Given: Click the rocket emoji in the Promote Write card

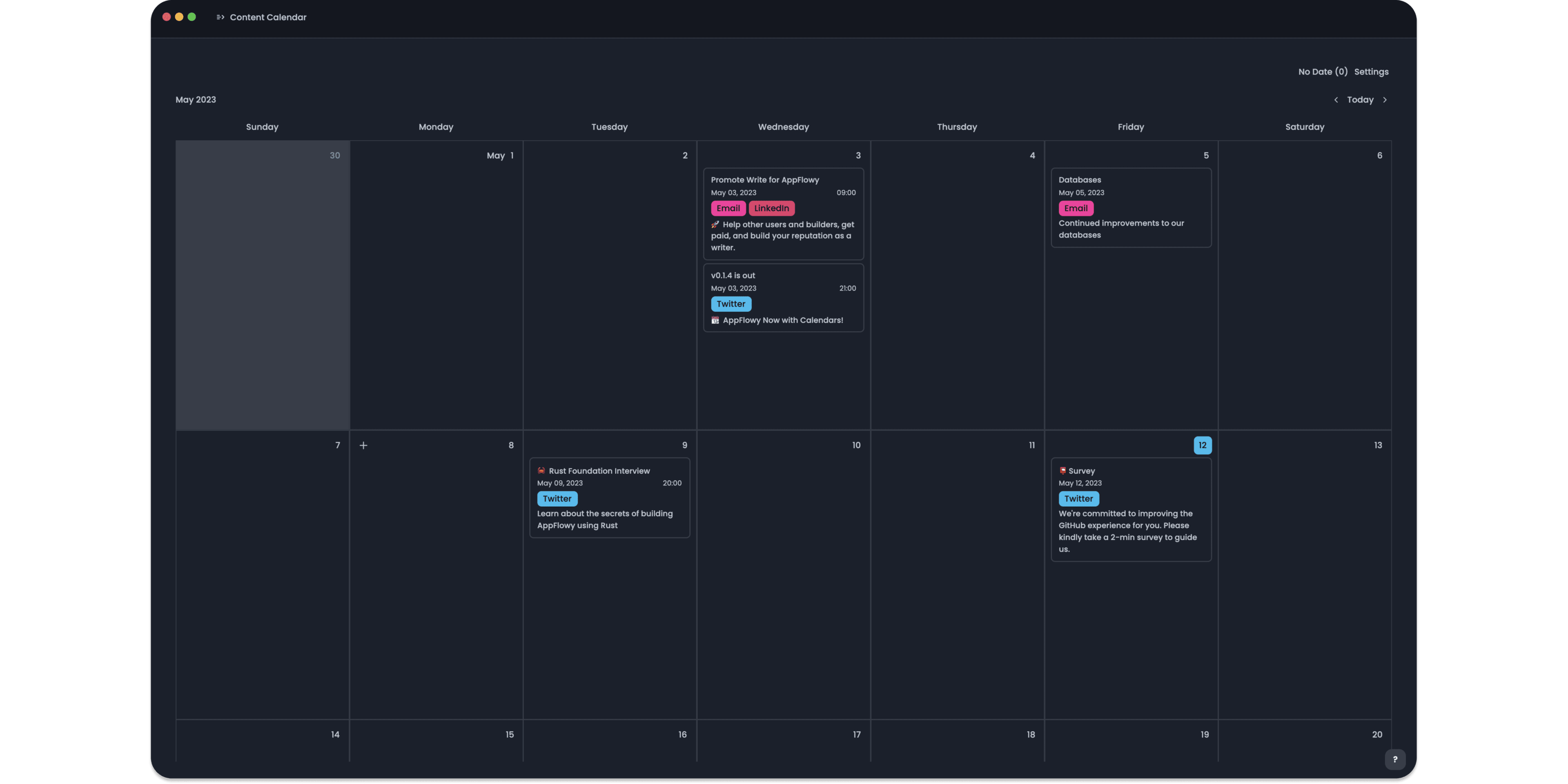Looking at the screenshot, I should point(715,225).
